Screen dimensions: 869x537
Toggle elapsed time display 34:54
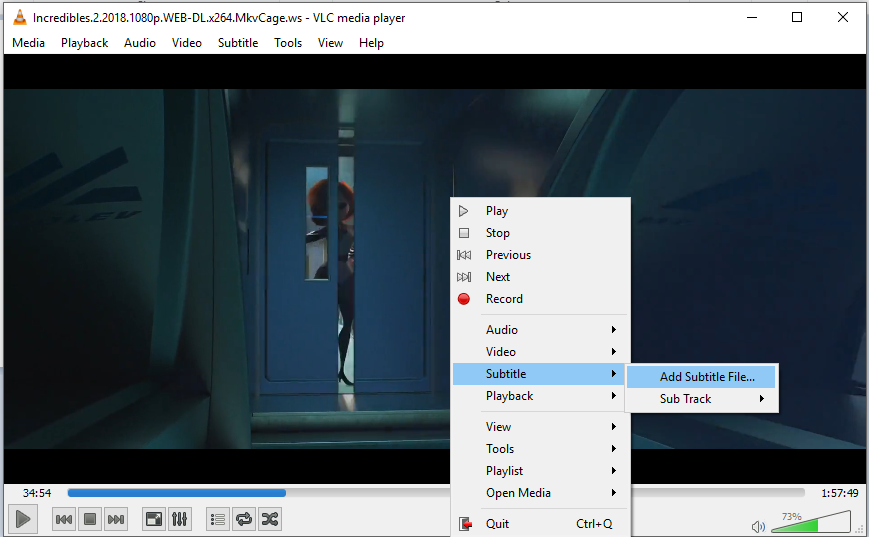(37, 493)
